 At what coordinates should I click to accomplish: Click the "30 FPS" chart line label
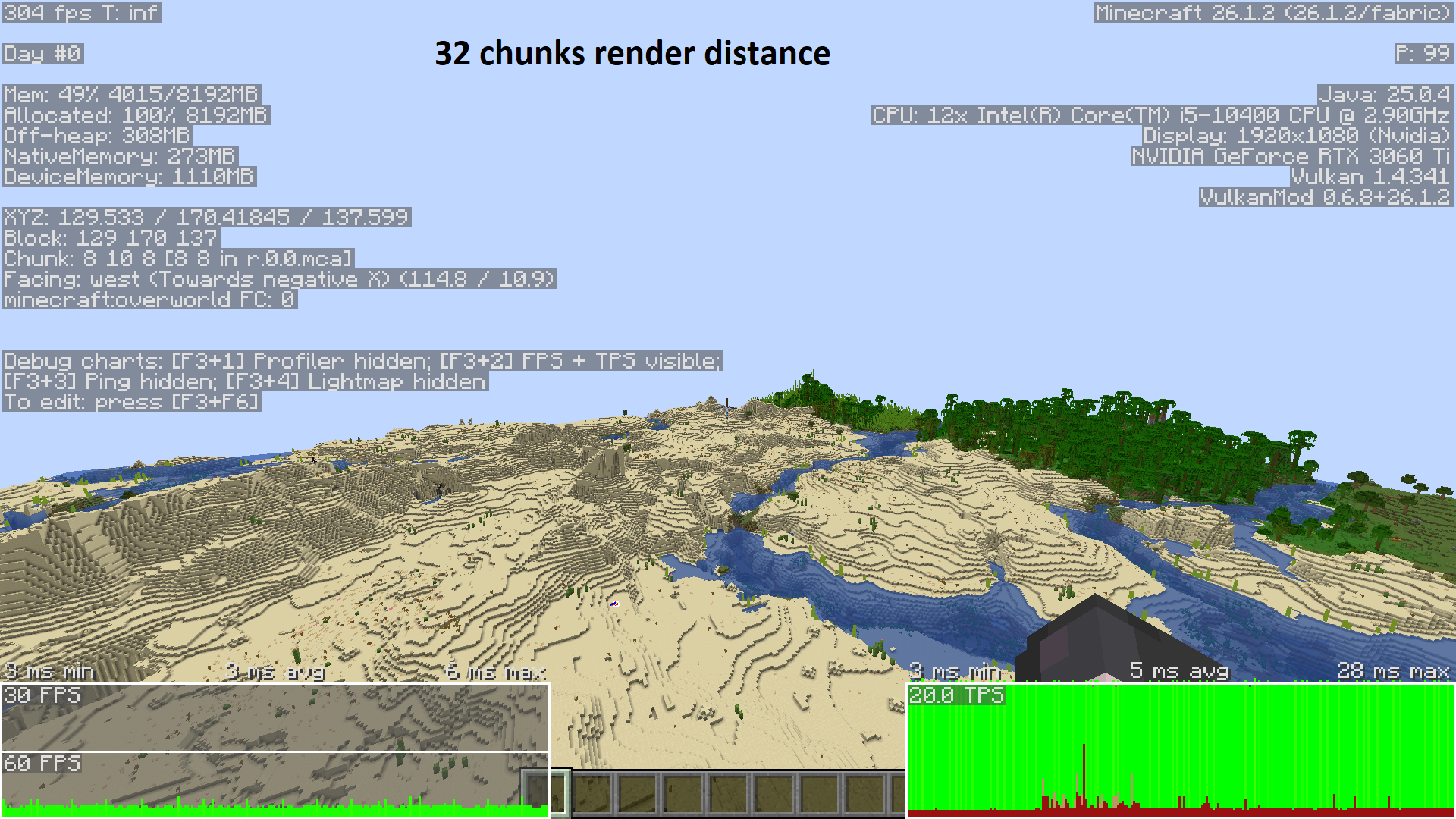42,695
